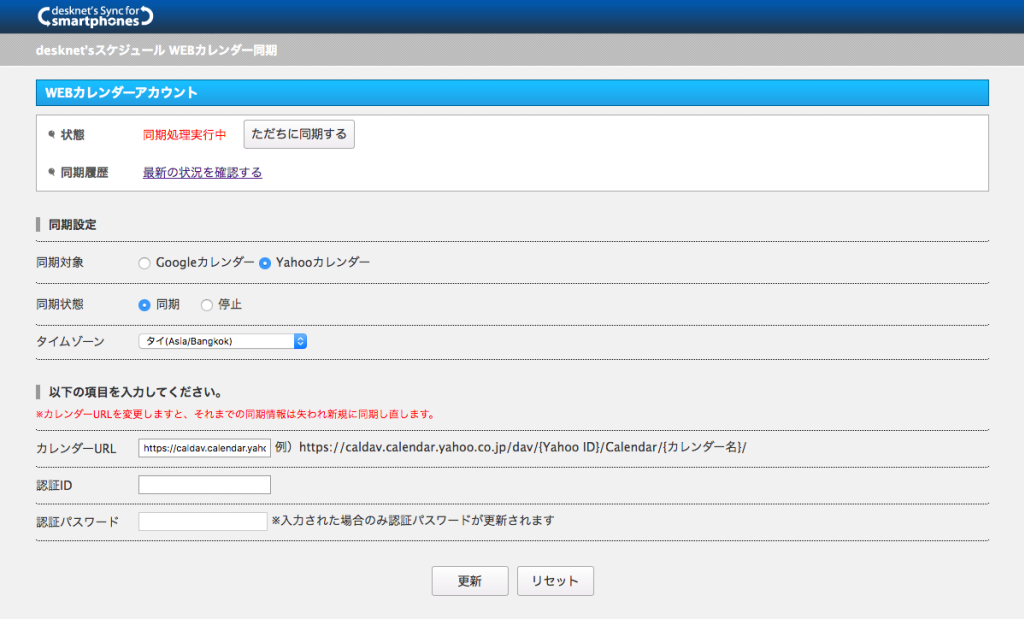
Task: Click the 状態 label
Action: tap(72, 135)
